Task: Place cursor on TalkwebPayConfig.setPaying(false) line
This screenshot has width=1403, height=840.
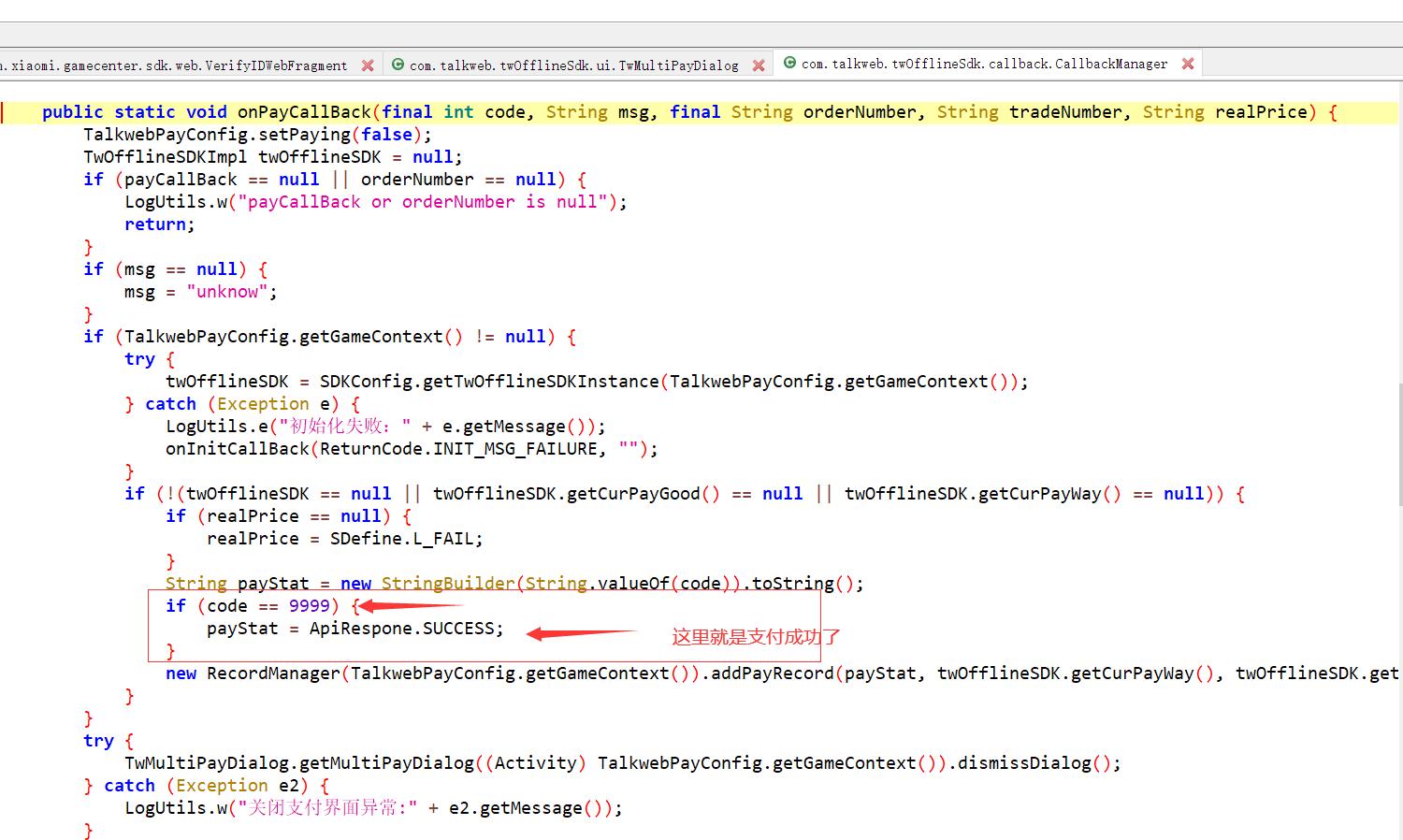Action: click(x=257, y=135)
